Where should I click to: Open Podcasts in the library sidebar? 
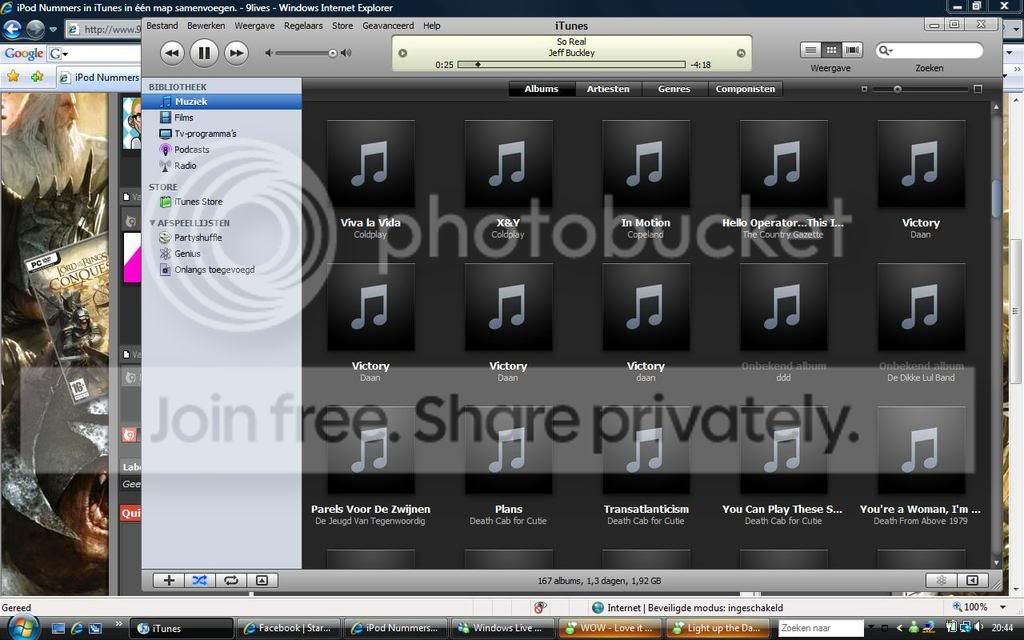191,150
